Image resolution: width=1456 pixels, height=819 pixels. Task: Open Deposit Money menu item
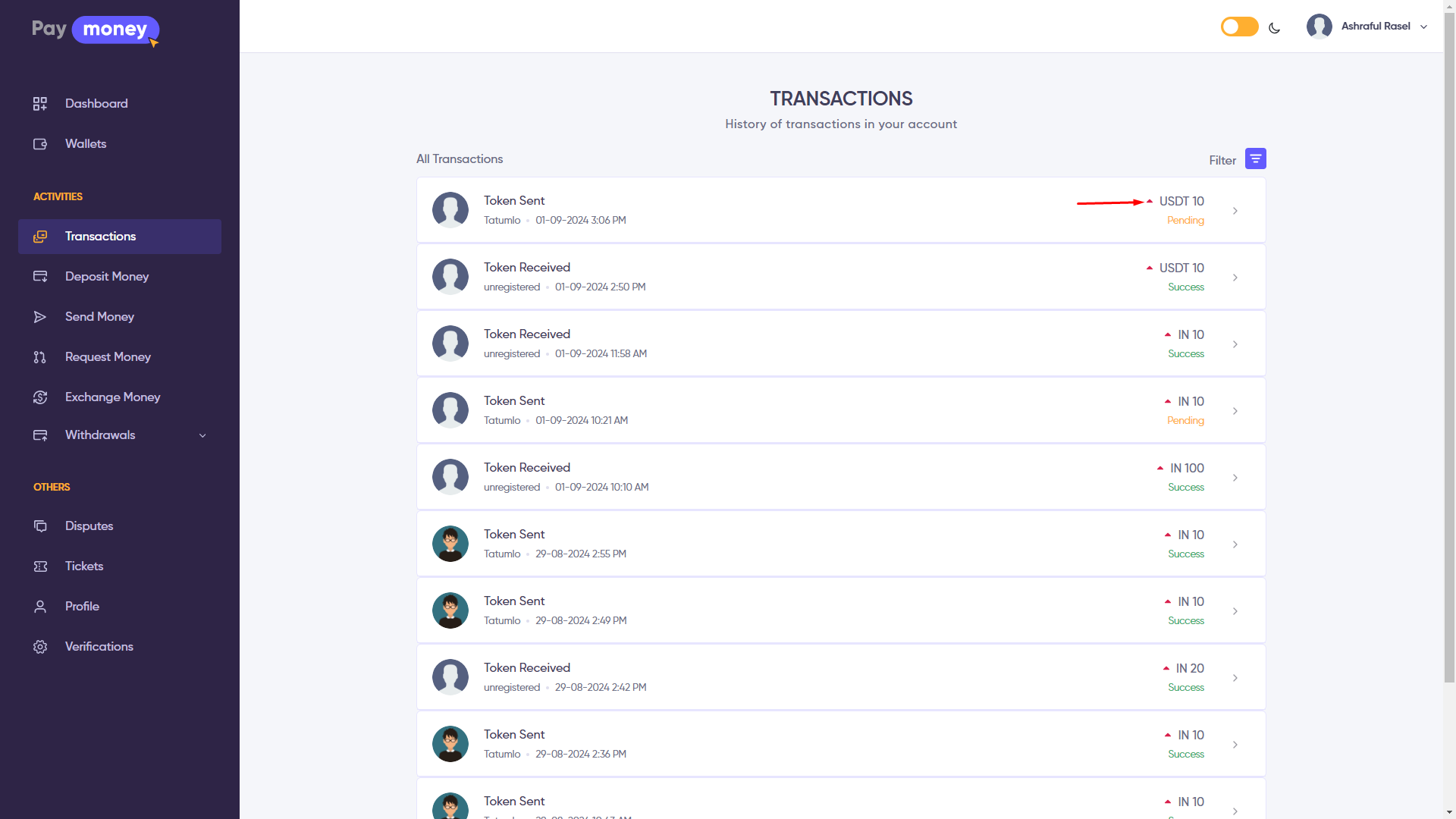tap(107, 277)
